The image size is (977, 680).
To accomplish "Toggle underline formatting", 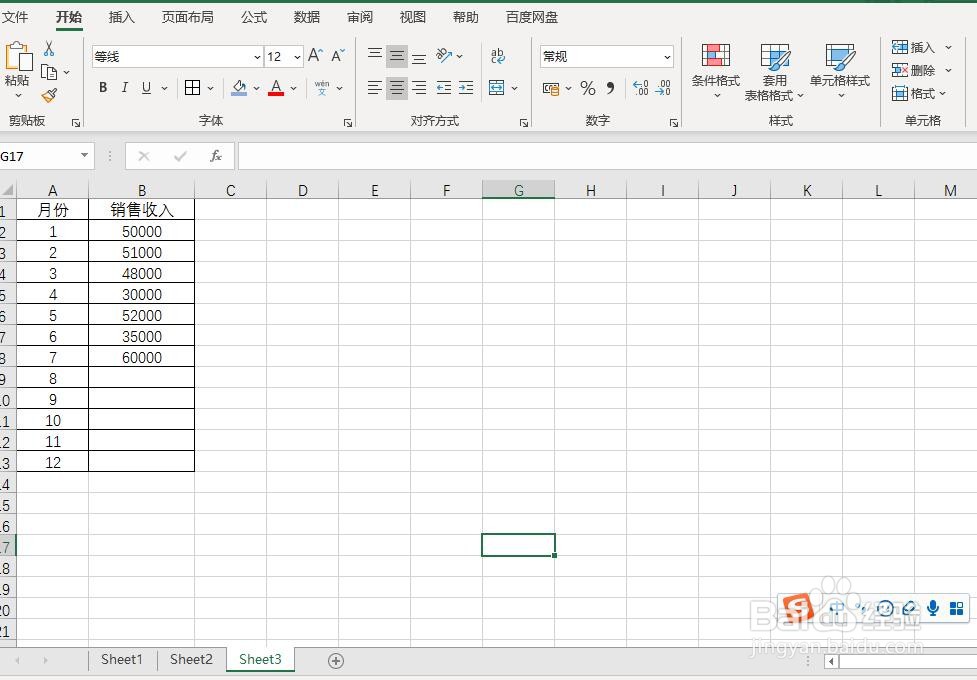I will (144, 88).
